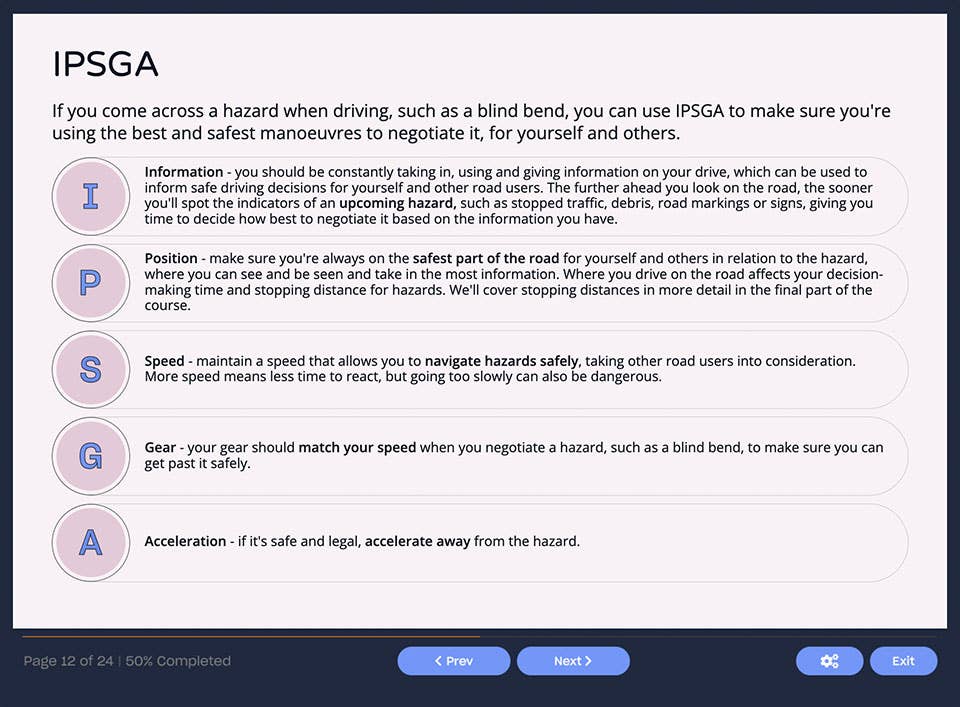Click the back chevron inside Prev
Screen dimensions: 960x707
[437, 661]
